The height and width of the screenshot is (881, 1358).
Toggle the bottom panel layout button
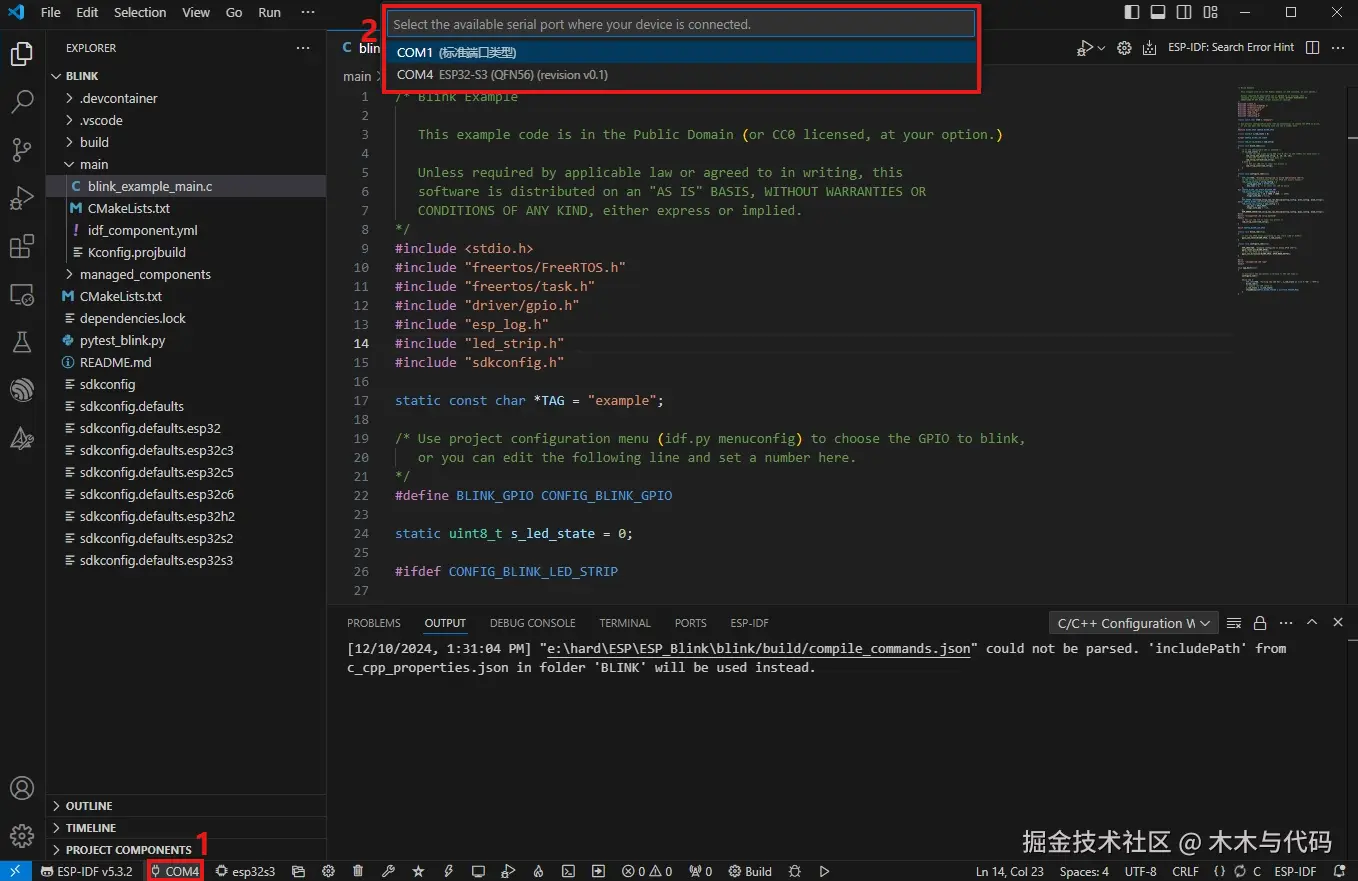pyautogui.click(x=1158, y=13)
